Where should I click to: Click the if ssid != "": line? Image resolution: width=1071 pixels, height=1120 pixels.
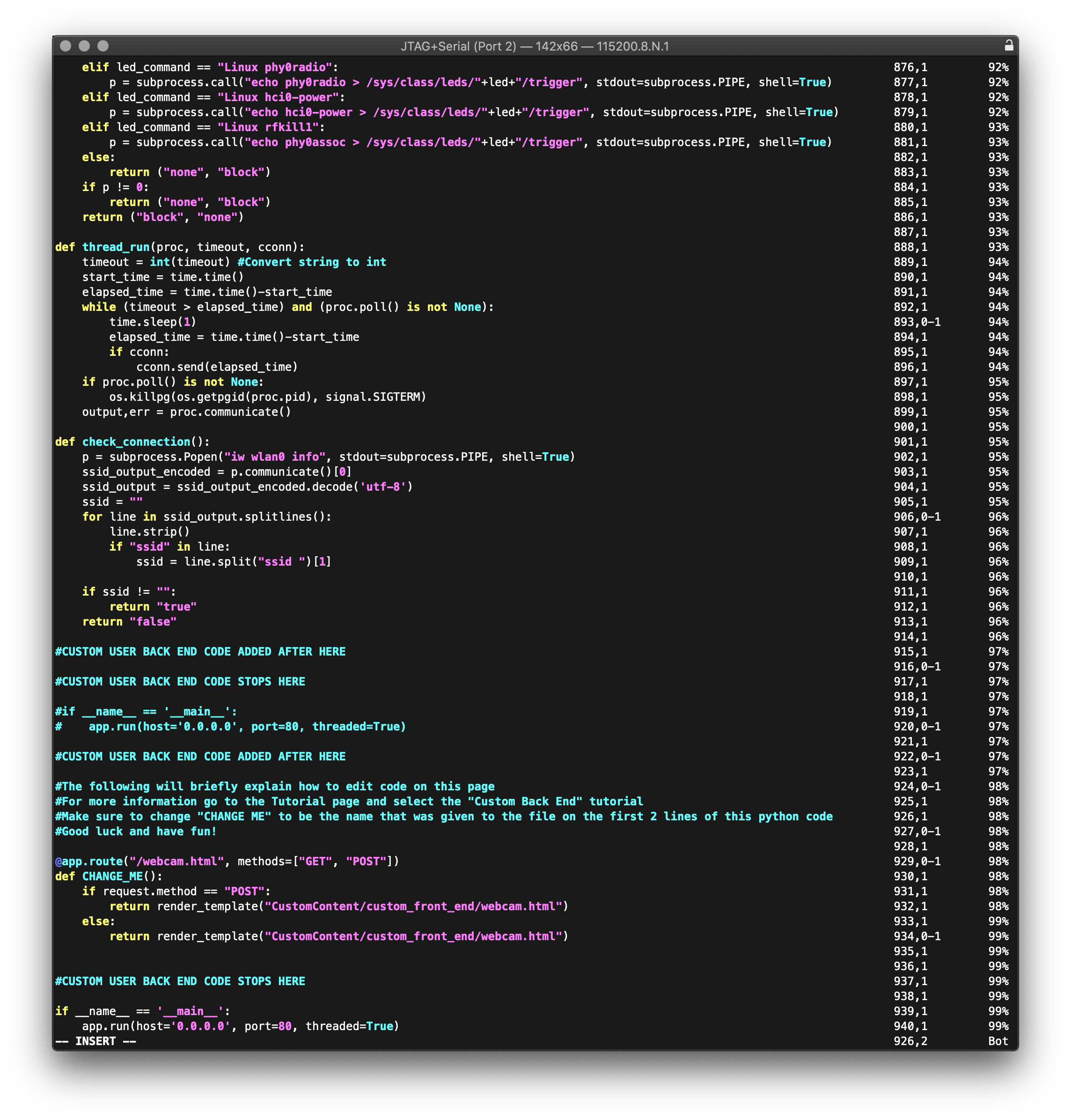tap(129, 592)
